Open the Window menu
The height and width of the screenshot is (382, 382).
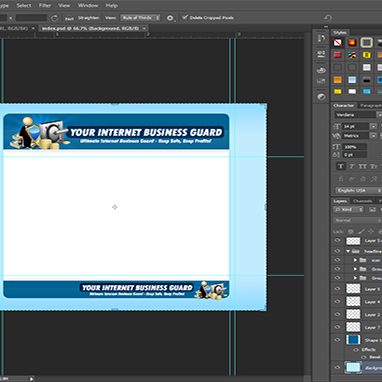88,5
